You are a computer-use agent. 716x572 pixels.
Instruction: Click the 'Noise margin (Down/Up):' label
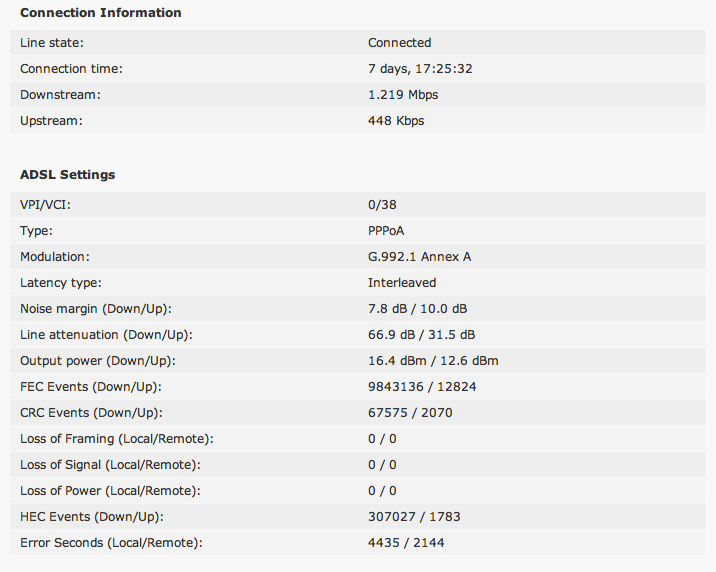pyautogui.click(x=96, y=309)
